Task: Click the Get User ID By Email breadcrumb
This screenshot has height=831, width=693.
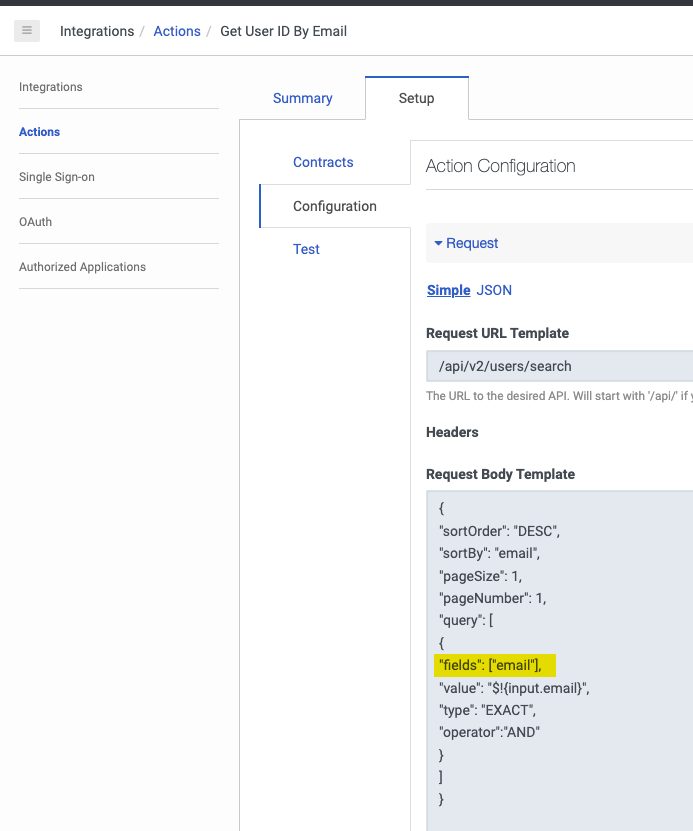Action: click(284, 31)
